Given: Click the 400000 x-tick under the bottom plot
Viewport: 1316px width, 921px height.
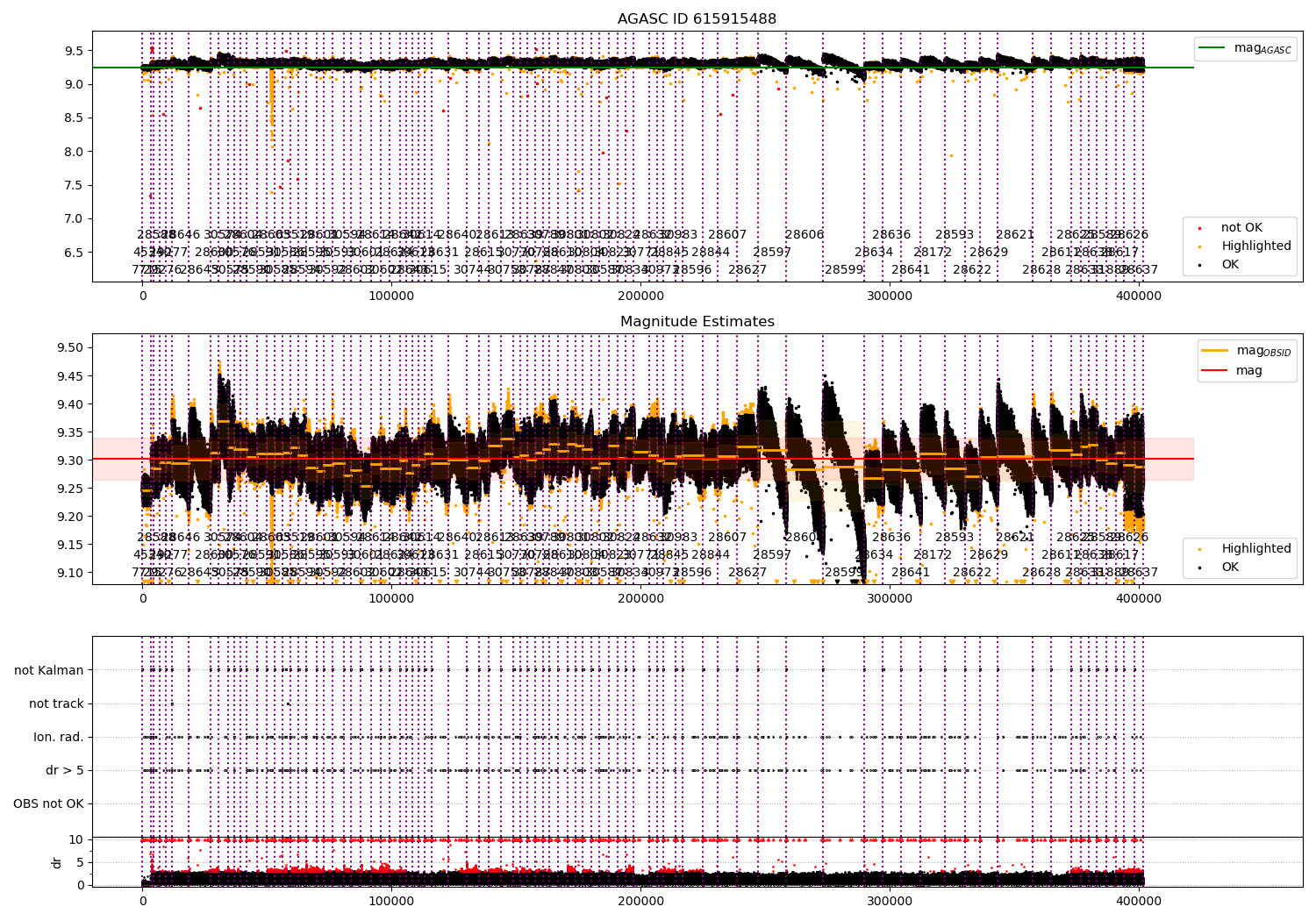Looking at the screenshot, I should [1139, 901].
